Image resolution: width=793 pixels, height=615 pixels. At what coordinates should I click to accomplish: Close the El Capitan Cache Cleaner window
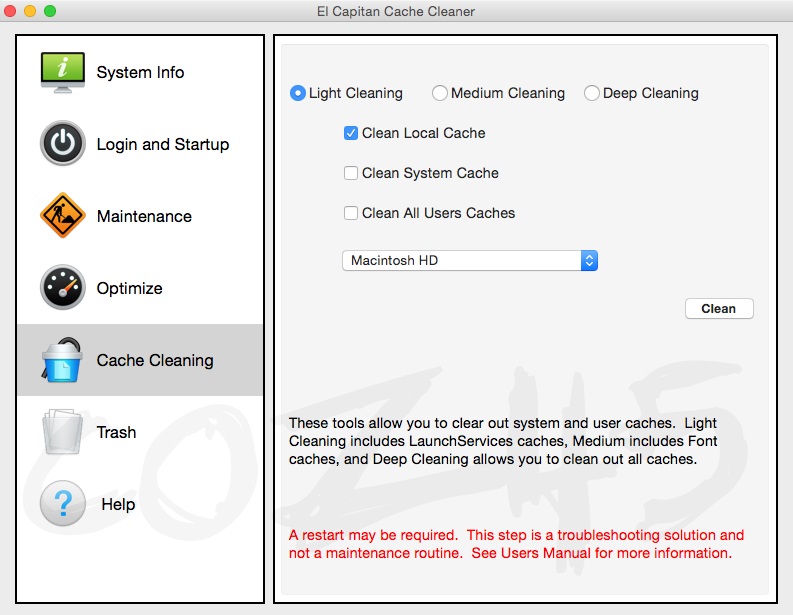pos(10,11)
